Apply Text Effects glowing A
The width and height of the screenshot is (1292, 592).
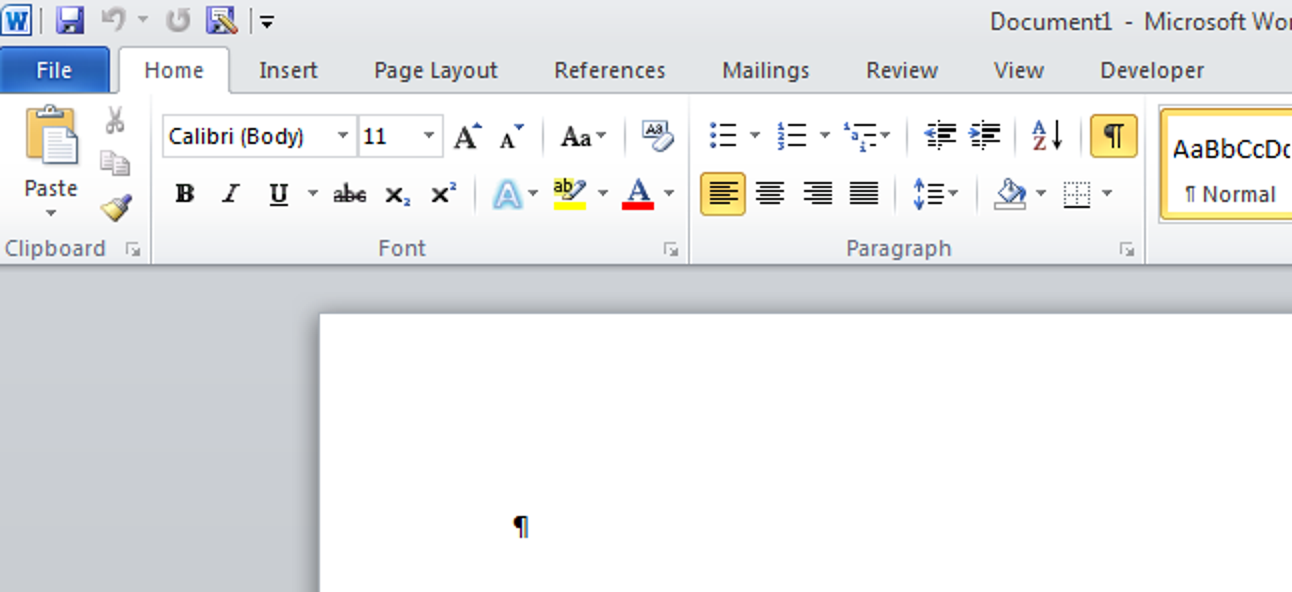coord(507,194)
